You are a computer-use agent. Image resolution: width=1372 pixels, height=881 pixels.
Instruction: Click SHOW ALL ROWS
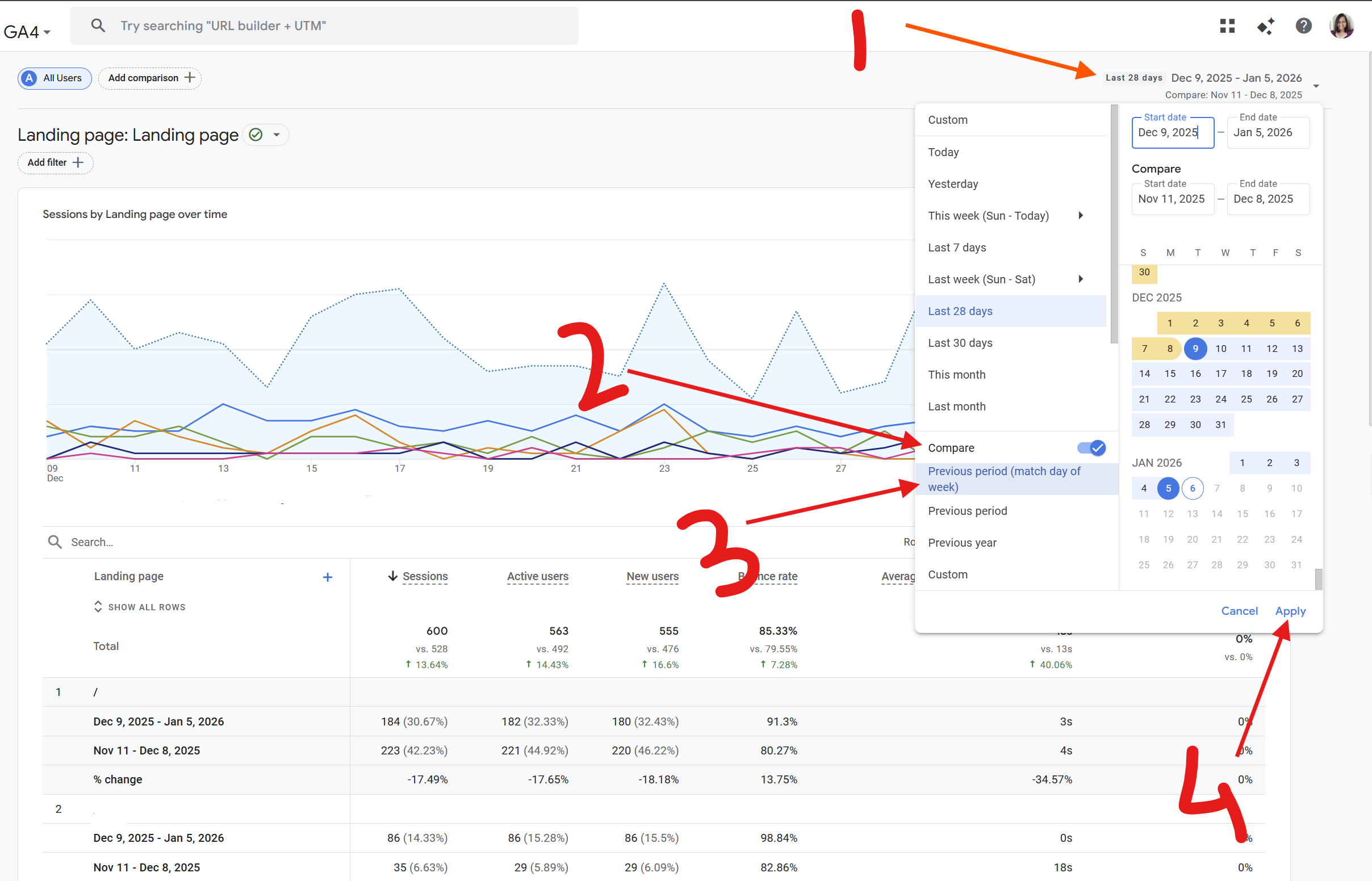(x=139, y=606)
